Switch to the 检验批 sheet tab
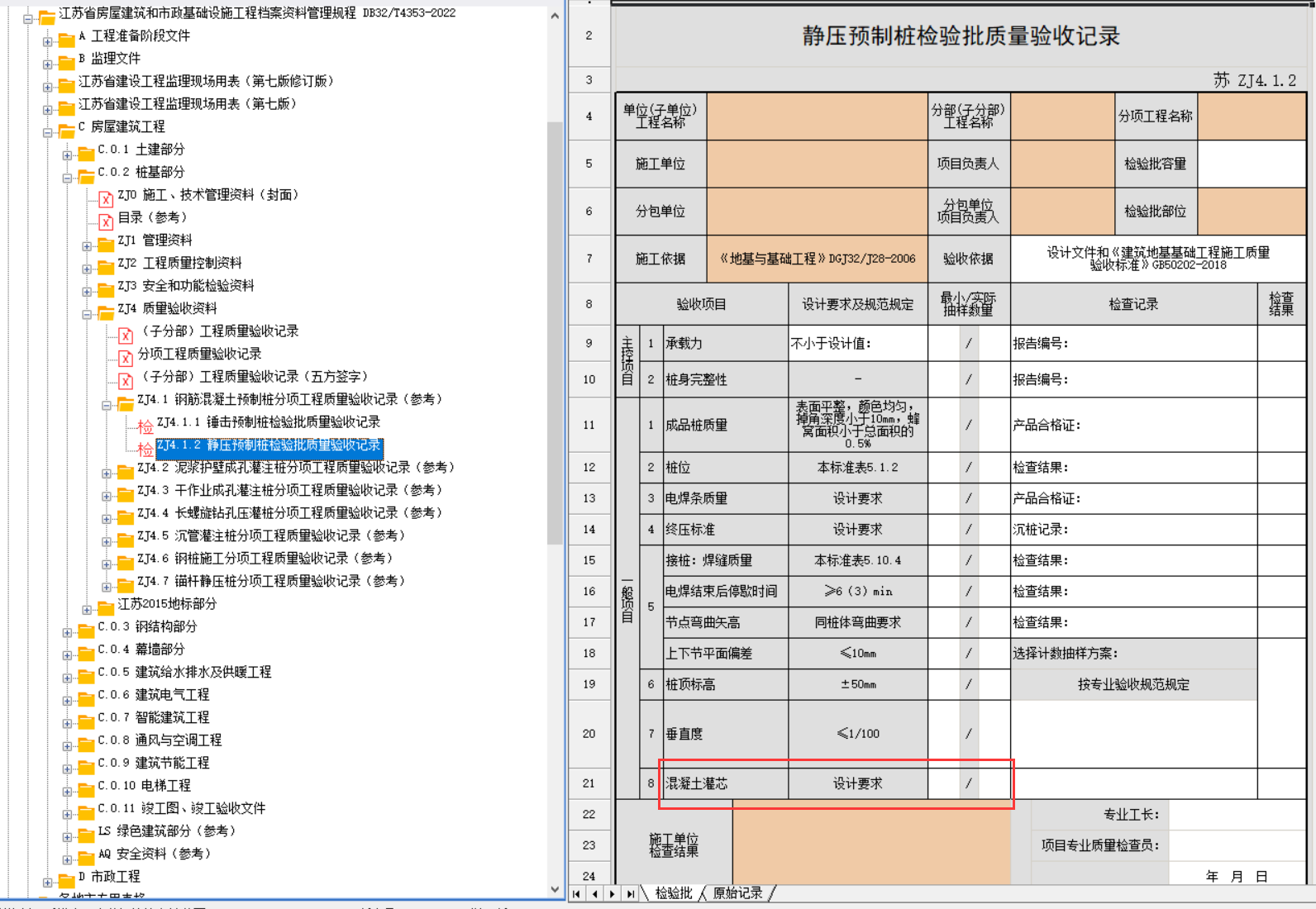This screenshot has width=1316, height=909. 674,893
